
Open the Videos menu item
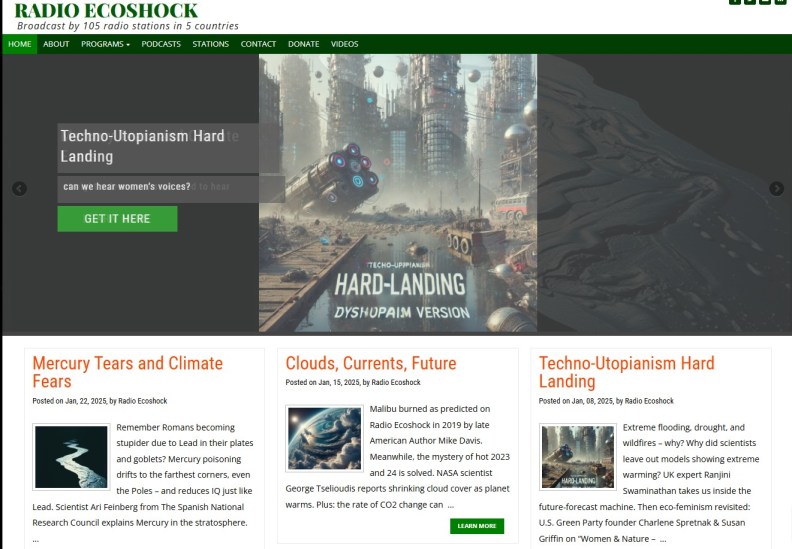344,44
